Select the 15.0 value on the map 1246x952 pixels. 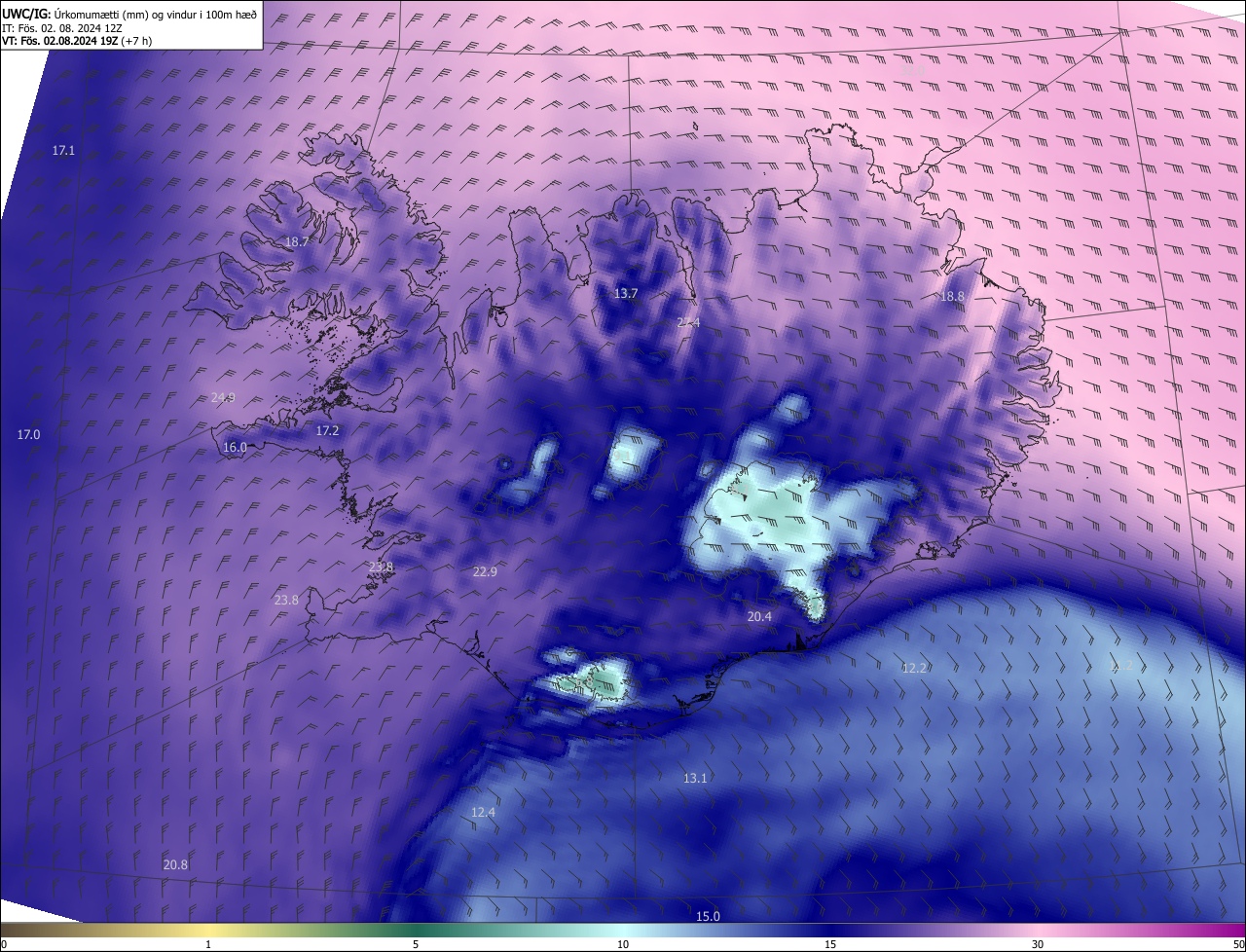click(x=708, y=916)
